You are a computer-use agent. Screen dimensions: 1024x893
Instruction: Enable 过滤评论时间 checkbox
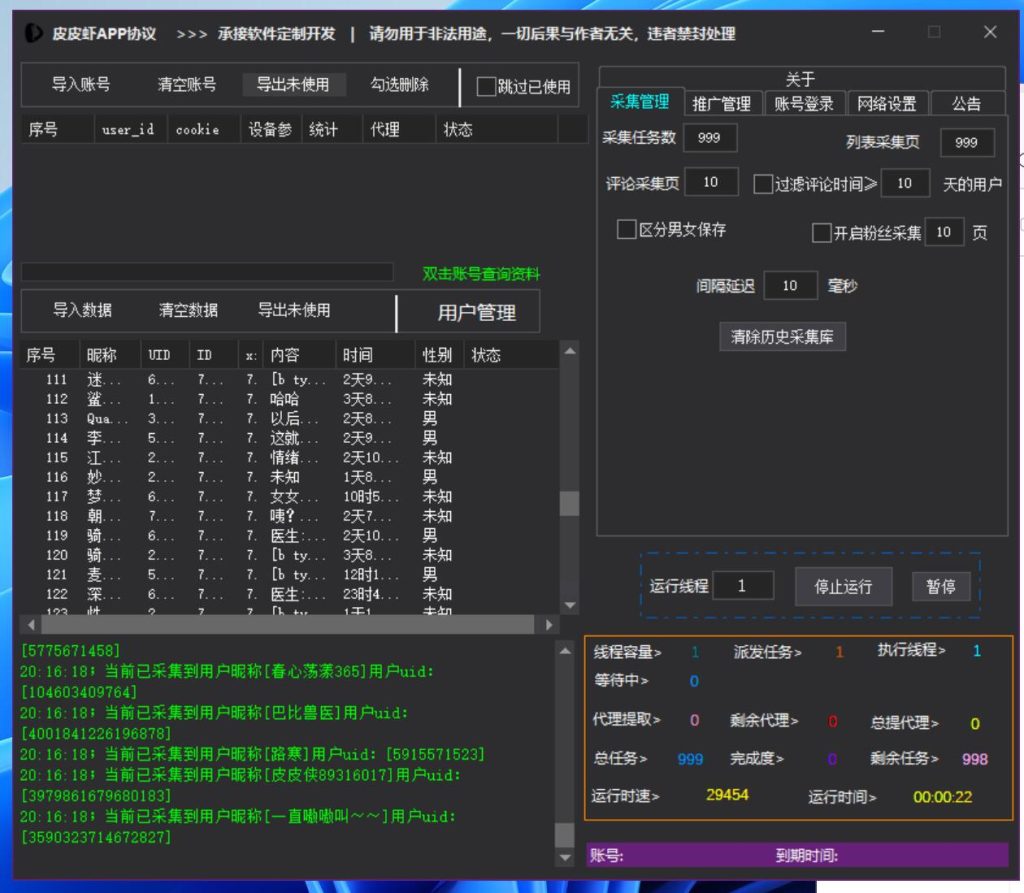click(763, 184)
